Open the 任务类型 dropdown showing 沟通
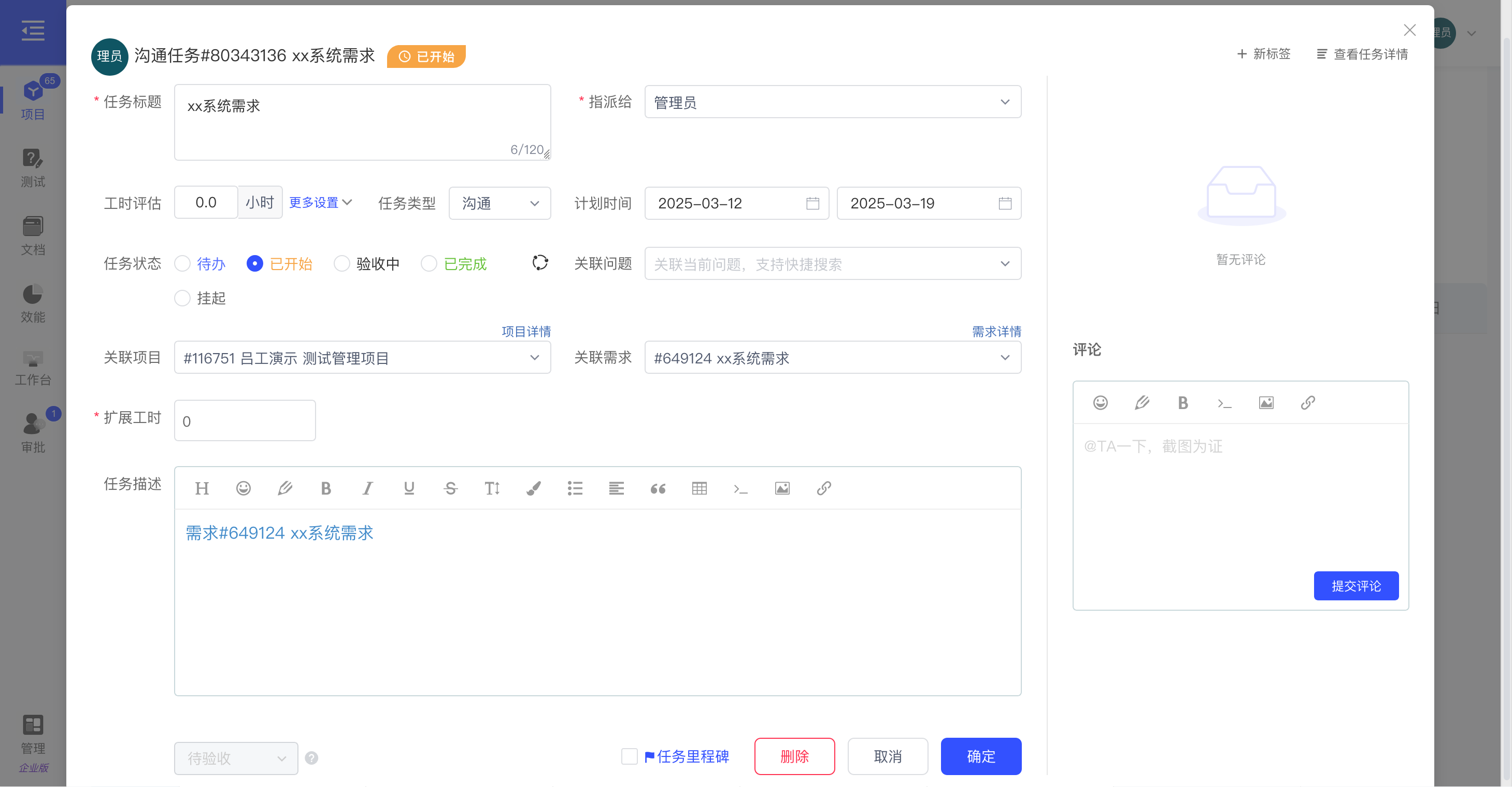This screenshot has width=1512, height=787. 500,203
